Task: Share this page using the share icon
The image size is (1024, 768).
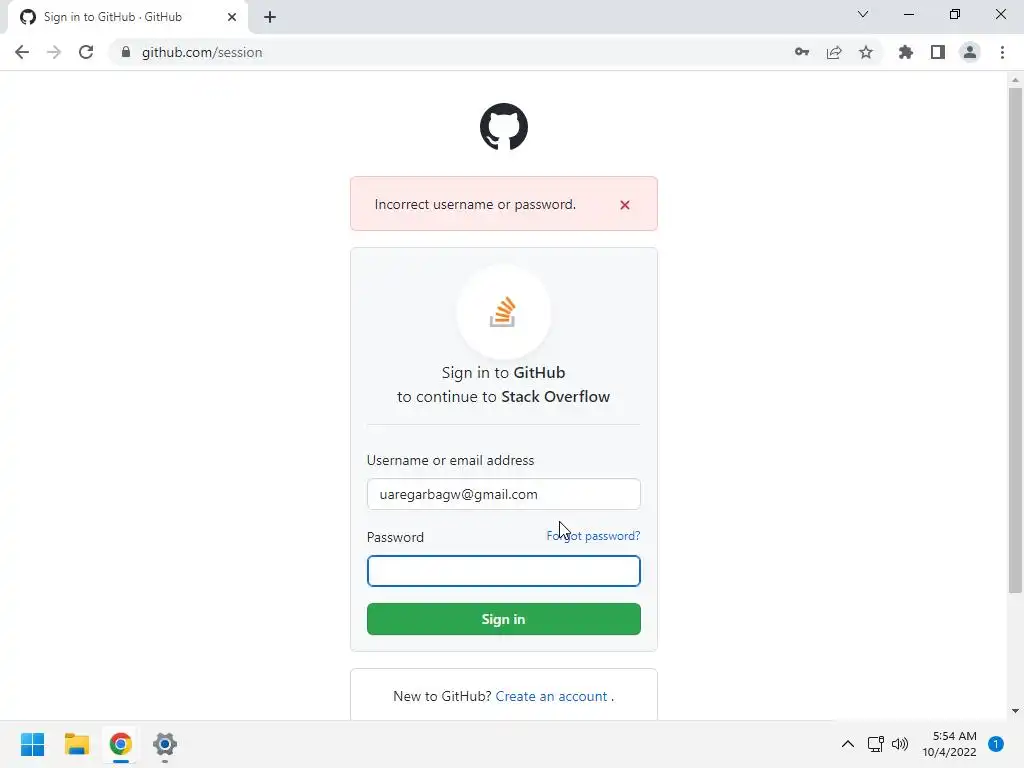Action: tap(834, 52)
